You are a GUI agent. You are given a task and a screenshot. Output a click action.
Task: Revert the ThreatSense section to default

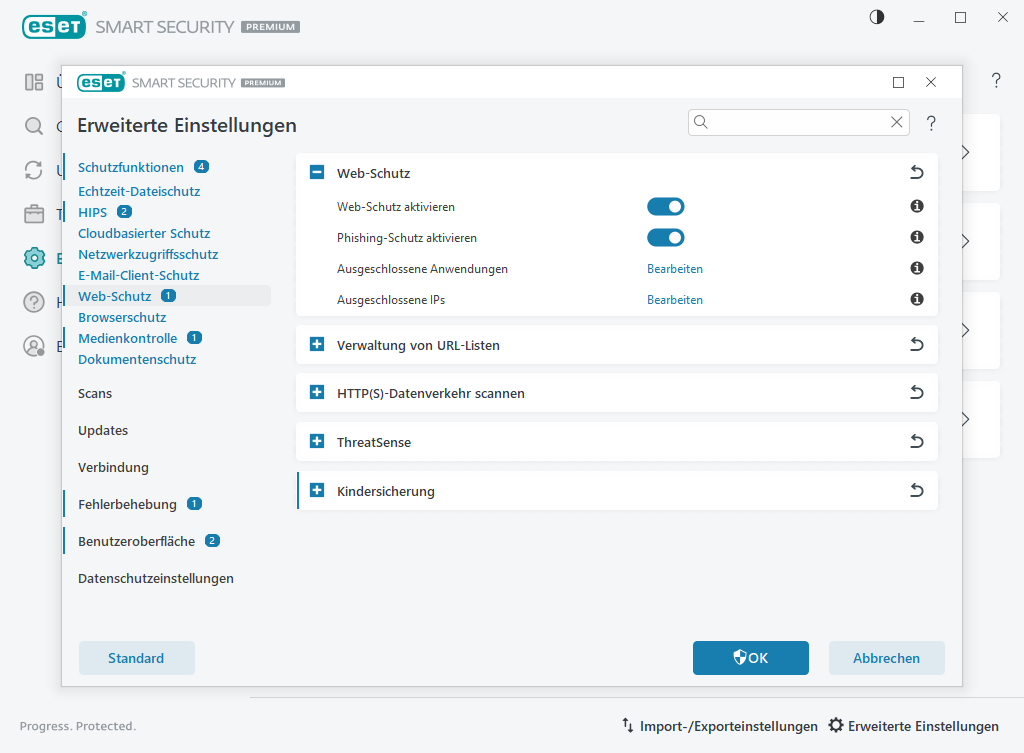click(x=916, y=442)
